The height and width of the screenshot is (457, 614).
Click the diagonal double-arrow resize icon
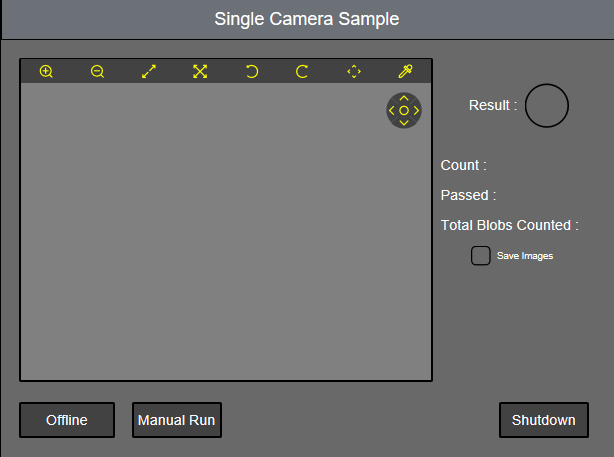point(149,72)
